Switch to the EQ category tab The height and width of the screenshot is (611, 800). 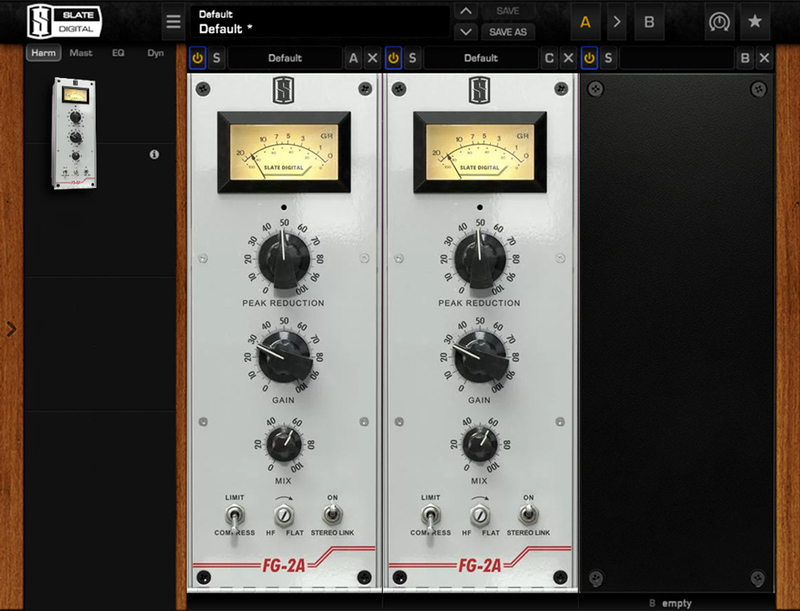click(x=118, y=53)
